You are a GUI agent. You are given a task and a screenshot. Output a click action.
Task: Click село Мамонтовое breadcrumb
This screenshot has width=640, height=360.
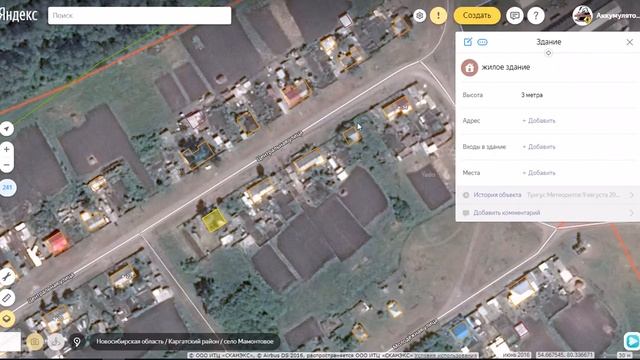tap(249, 341)
